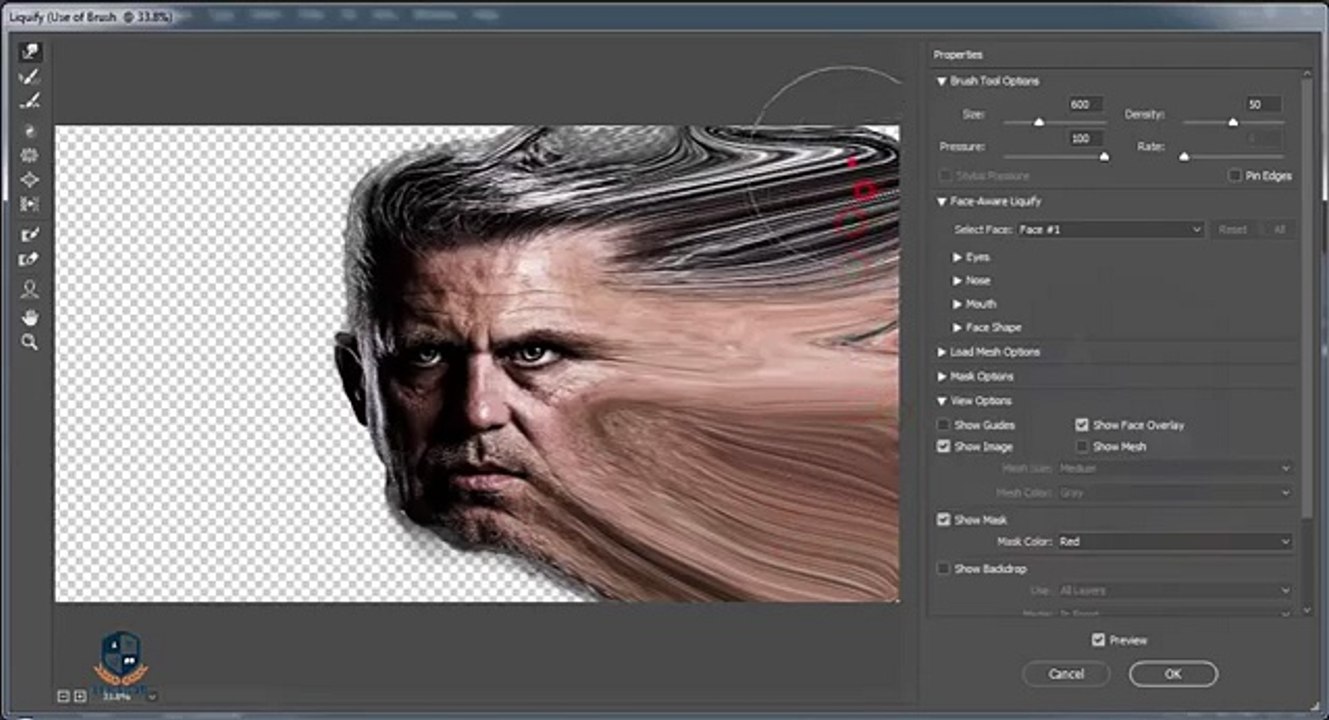Expand the Mouth section
The height and width of the screenshot is (720, 1329).
click(958, 304)
